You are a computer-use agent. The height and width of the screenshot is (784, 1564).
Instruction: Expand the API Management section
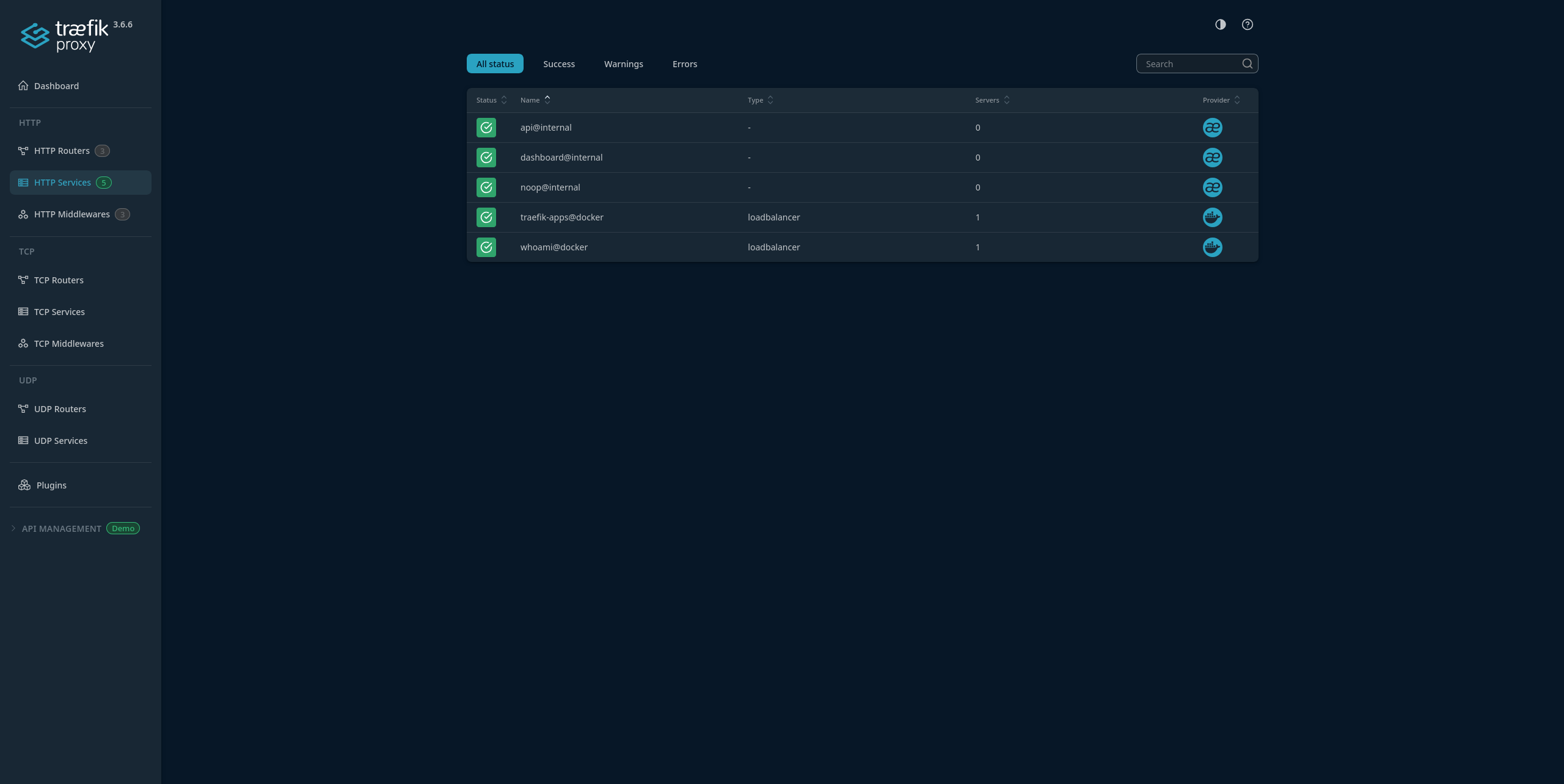pos(61,529)
